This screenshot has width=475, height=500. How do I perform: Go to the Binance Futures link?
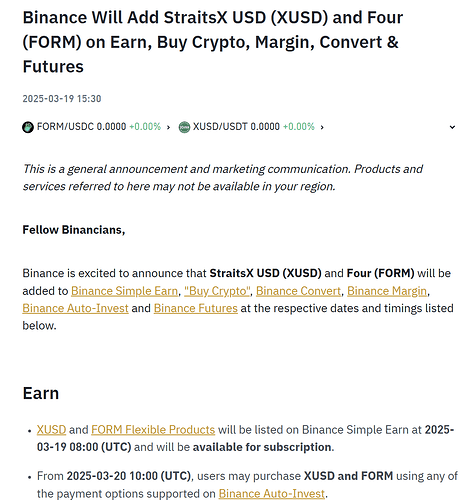tap(196, 308)
